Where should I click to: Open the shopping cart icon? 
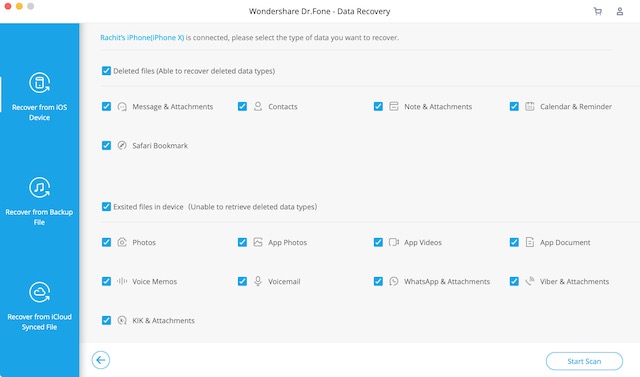(x=598, y=11)
